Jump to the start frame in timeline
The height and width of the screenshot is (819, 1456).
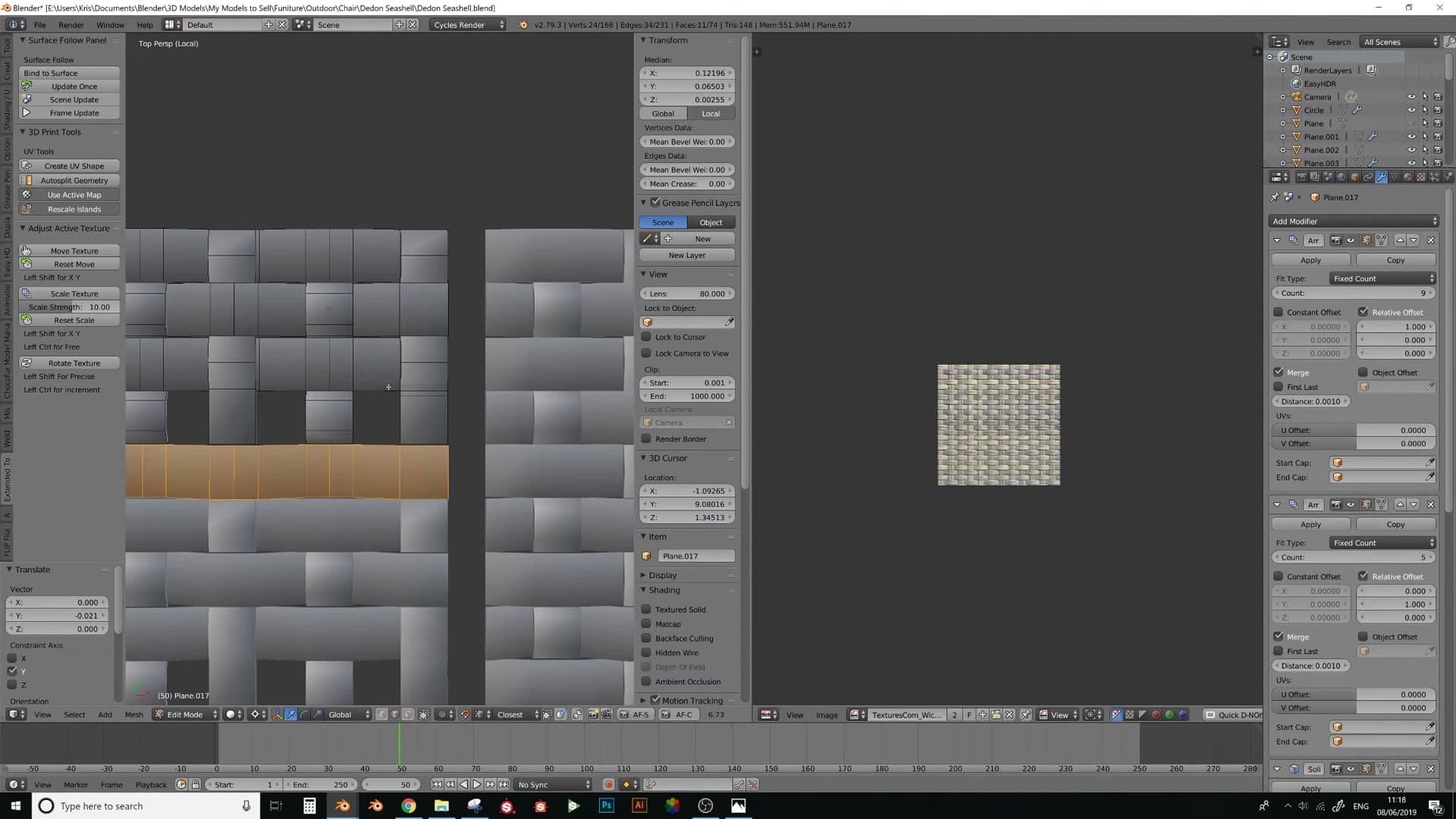point(438,785)
